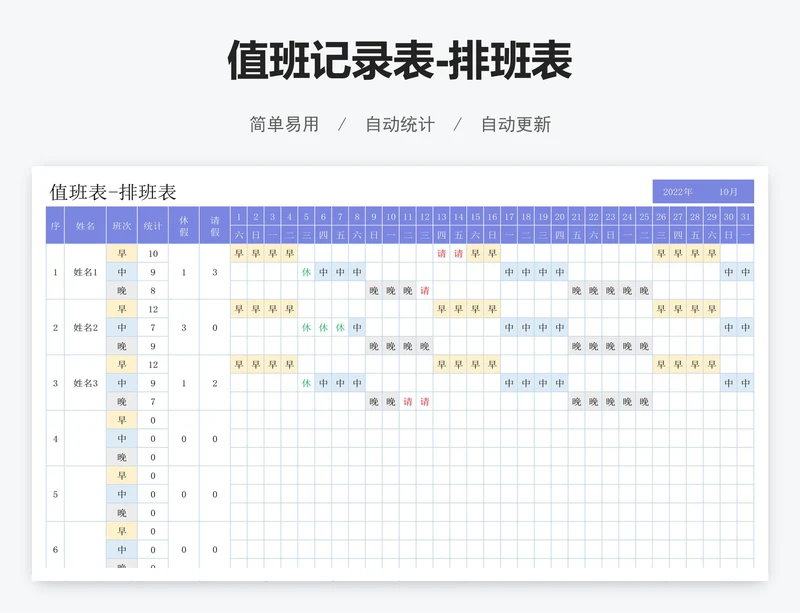Click 姓名2 早 cell on day 13
This screenshot has width=800, height=613.
(x=441, y=309)
